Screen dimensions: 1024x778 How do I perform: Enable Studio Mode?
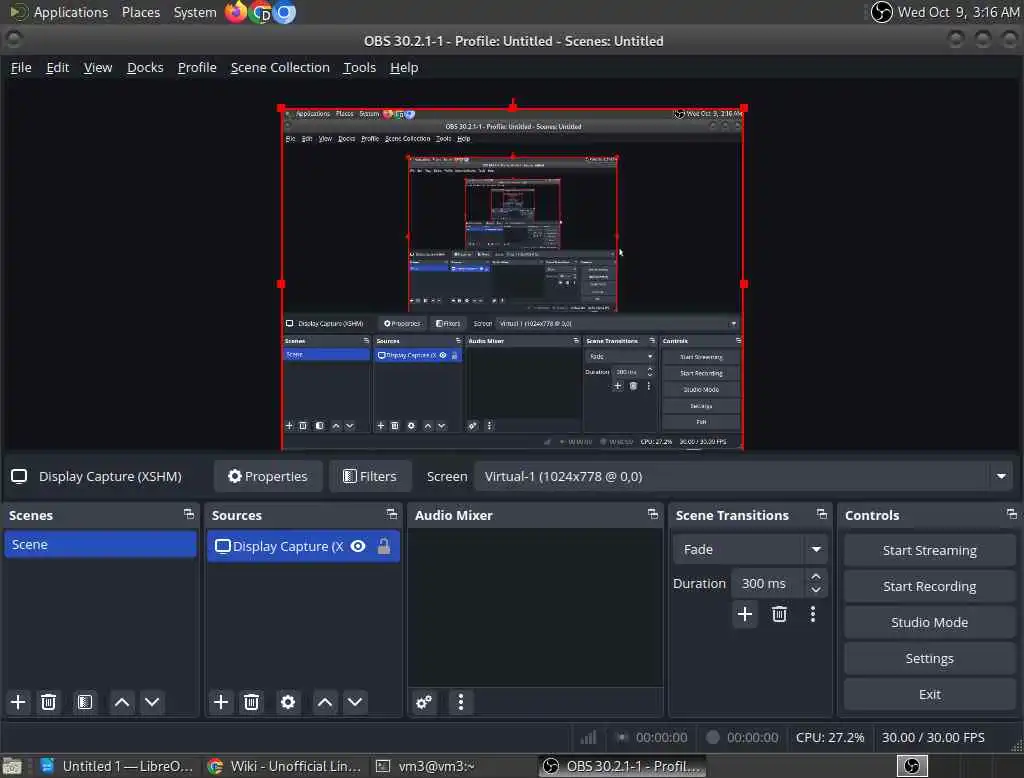coord(930,622)
